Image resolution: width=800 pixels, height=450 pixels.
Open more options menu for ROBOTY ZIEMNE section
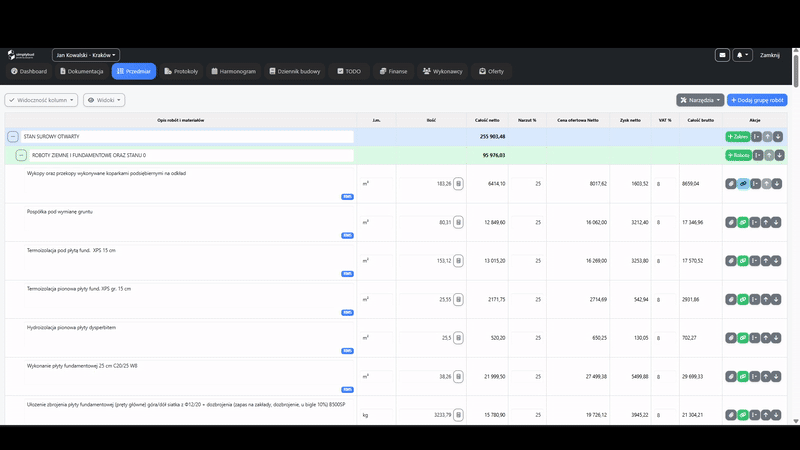(x=758, y=155)
